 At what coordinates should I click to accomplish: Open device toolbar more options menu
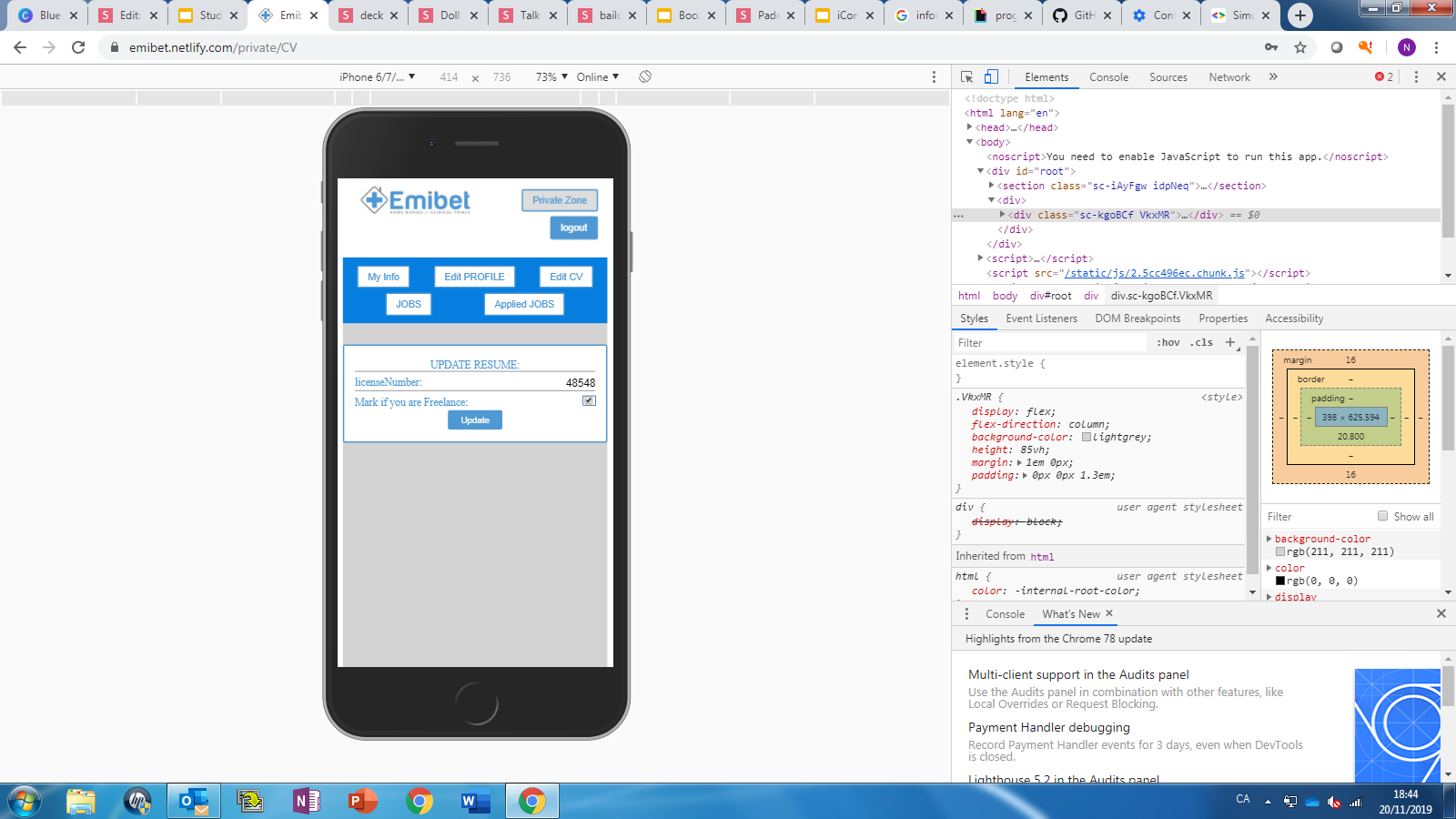click(x=934, y=77)
